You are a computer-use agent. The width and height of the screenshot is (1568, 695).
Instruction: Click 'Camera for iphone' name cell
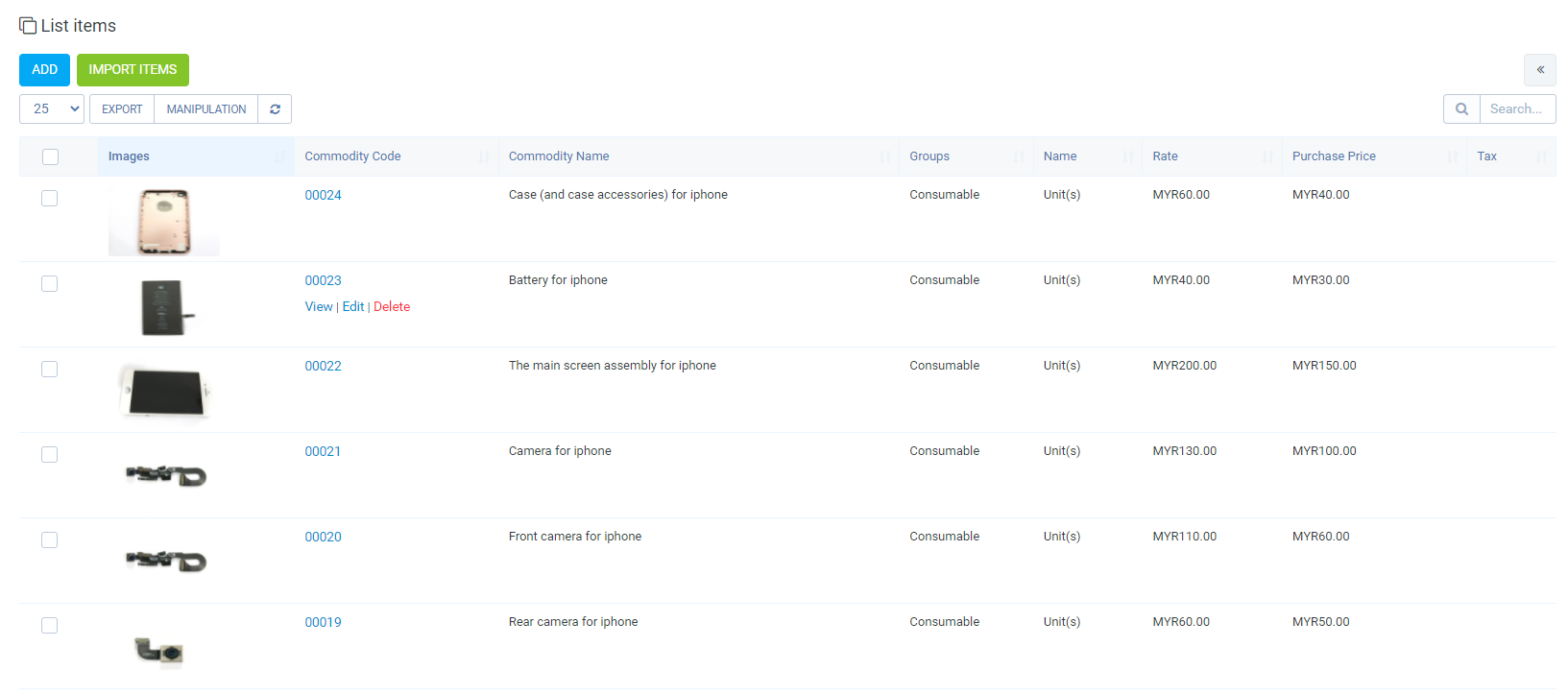(x=560, y=451)
